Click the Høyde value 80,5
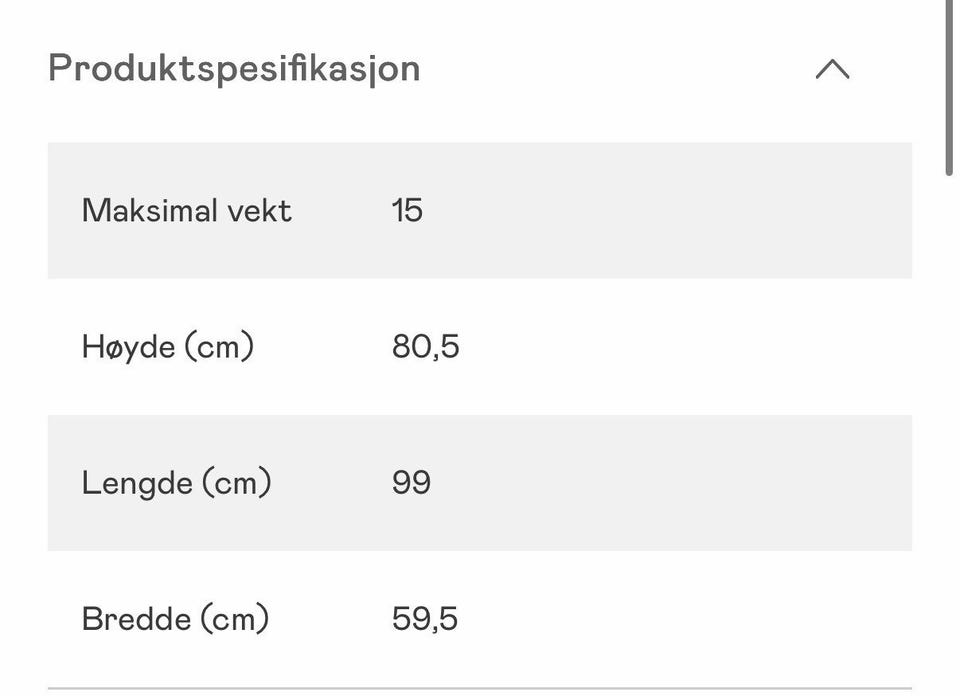The image size is (960, 696). coord(426,346)
